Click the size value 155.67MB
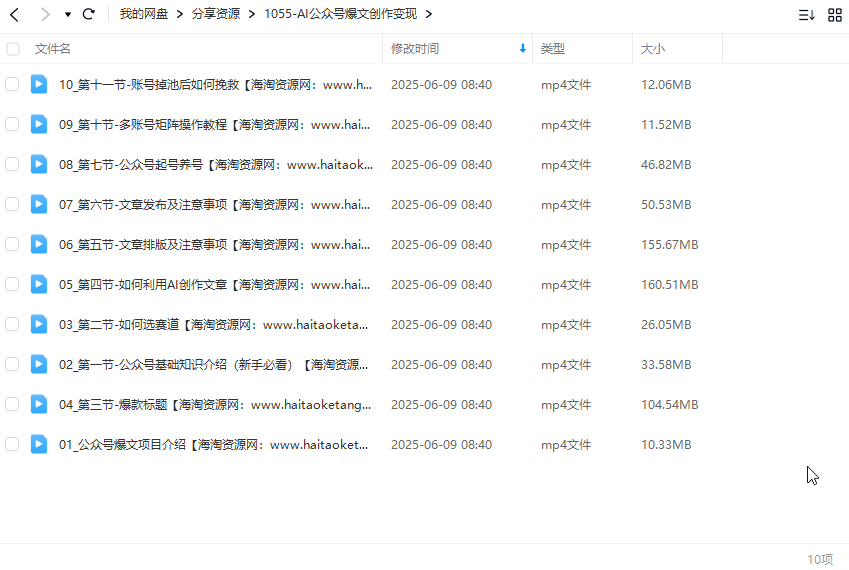Viewport: 849px width, 570px height. [670, 245]
